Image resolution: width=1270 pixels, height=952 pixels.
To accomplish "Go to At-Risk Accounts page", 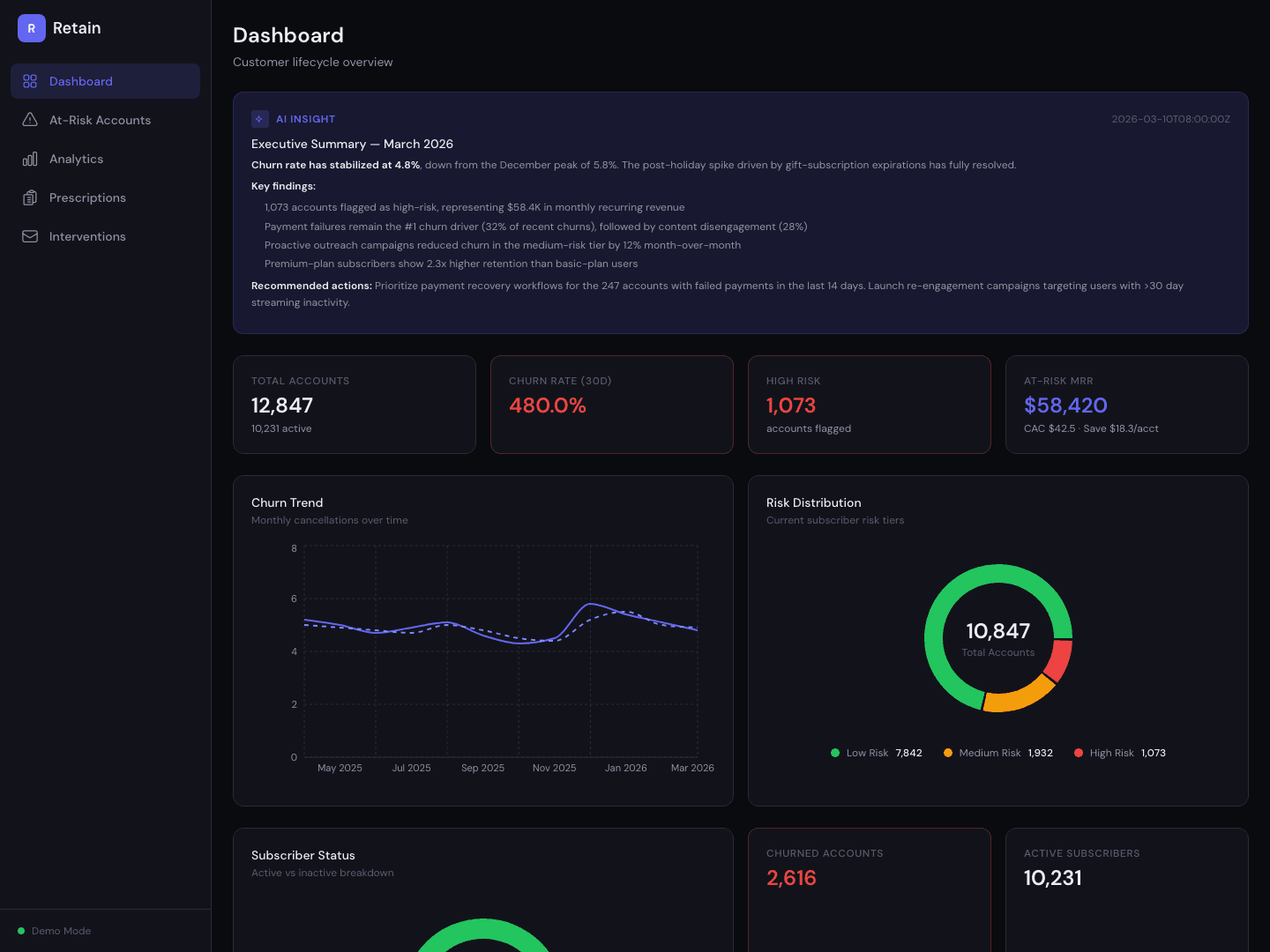I will click(106, 120).
